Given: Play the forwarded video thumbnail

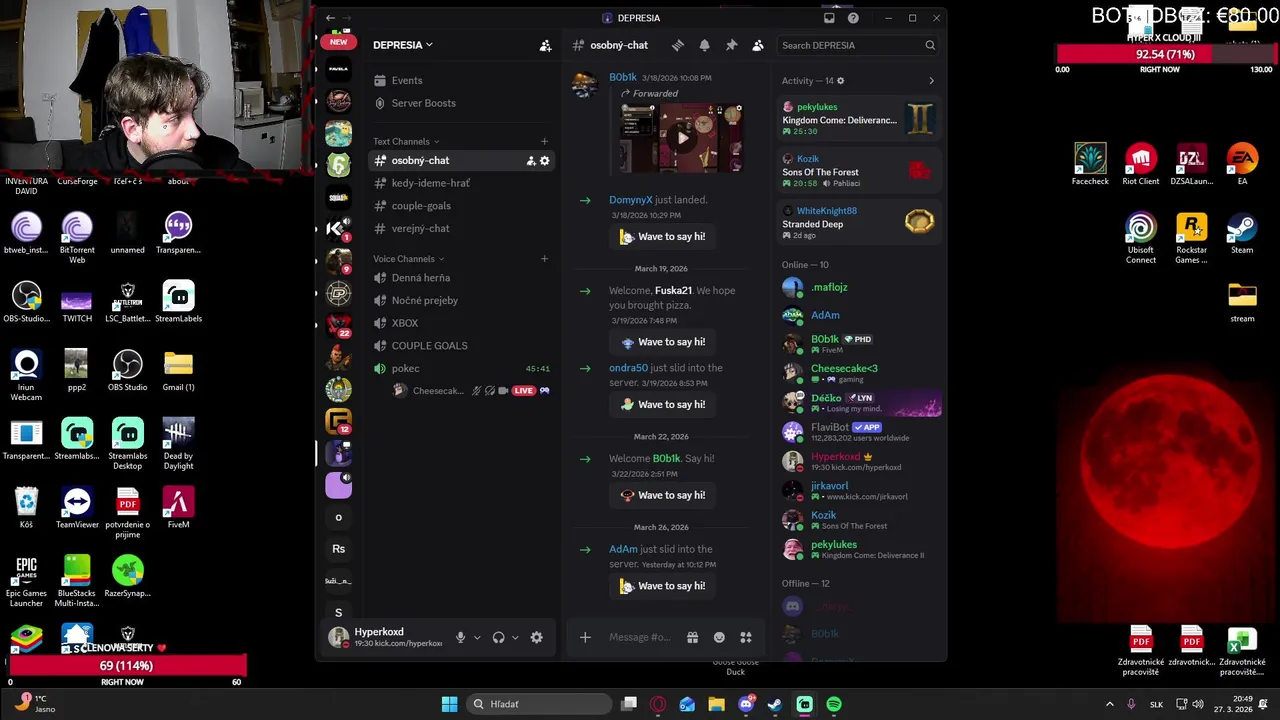Looking at the screenshot, I should pyautogui.click(x=682, y=138).
